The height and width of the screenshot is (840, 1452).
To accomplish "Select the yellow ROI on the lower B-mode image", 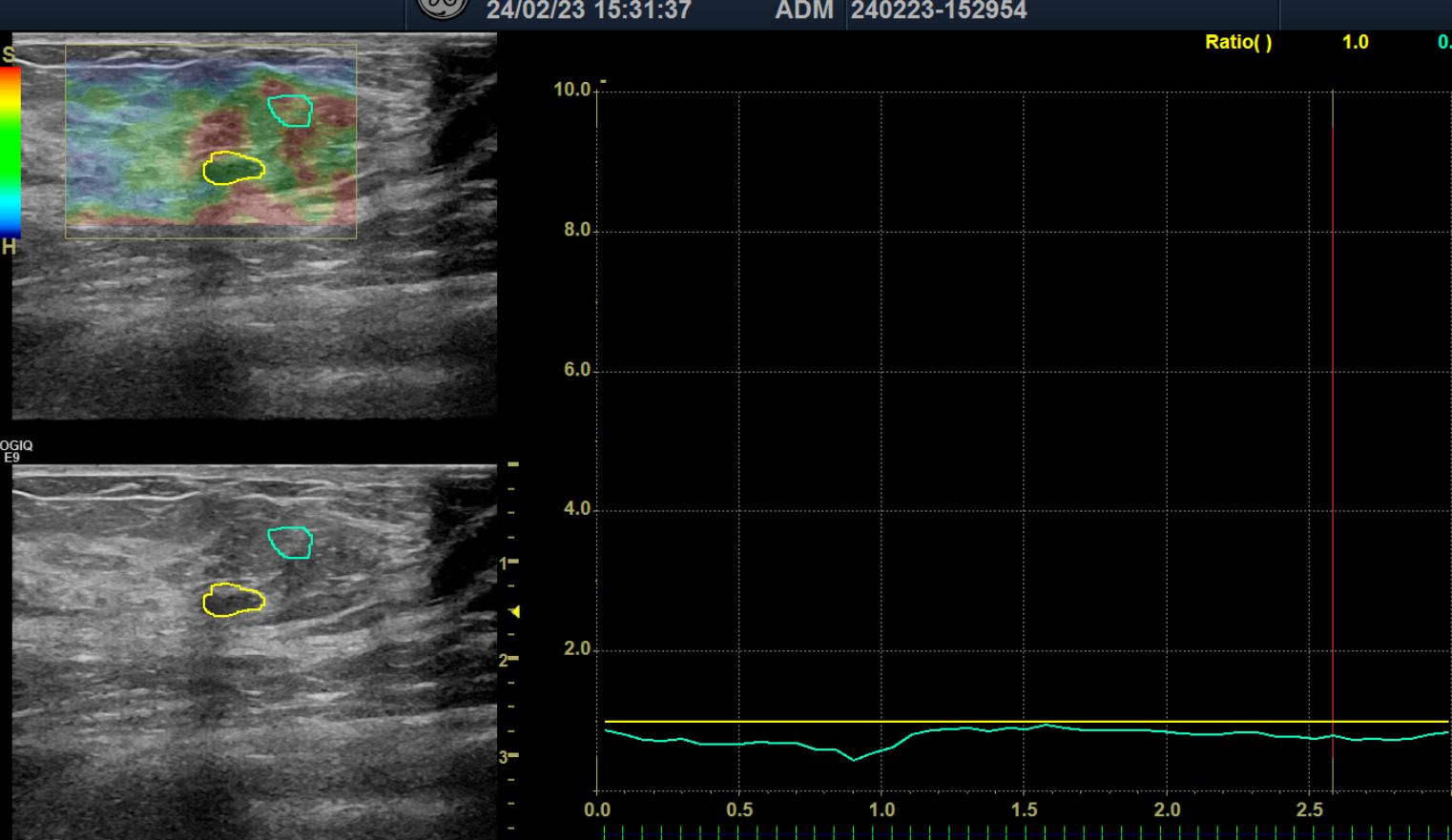I will tap(234, 601).
